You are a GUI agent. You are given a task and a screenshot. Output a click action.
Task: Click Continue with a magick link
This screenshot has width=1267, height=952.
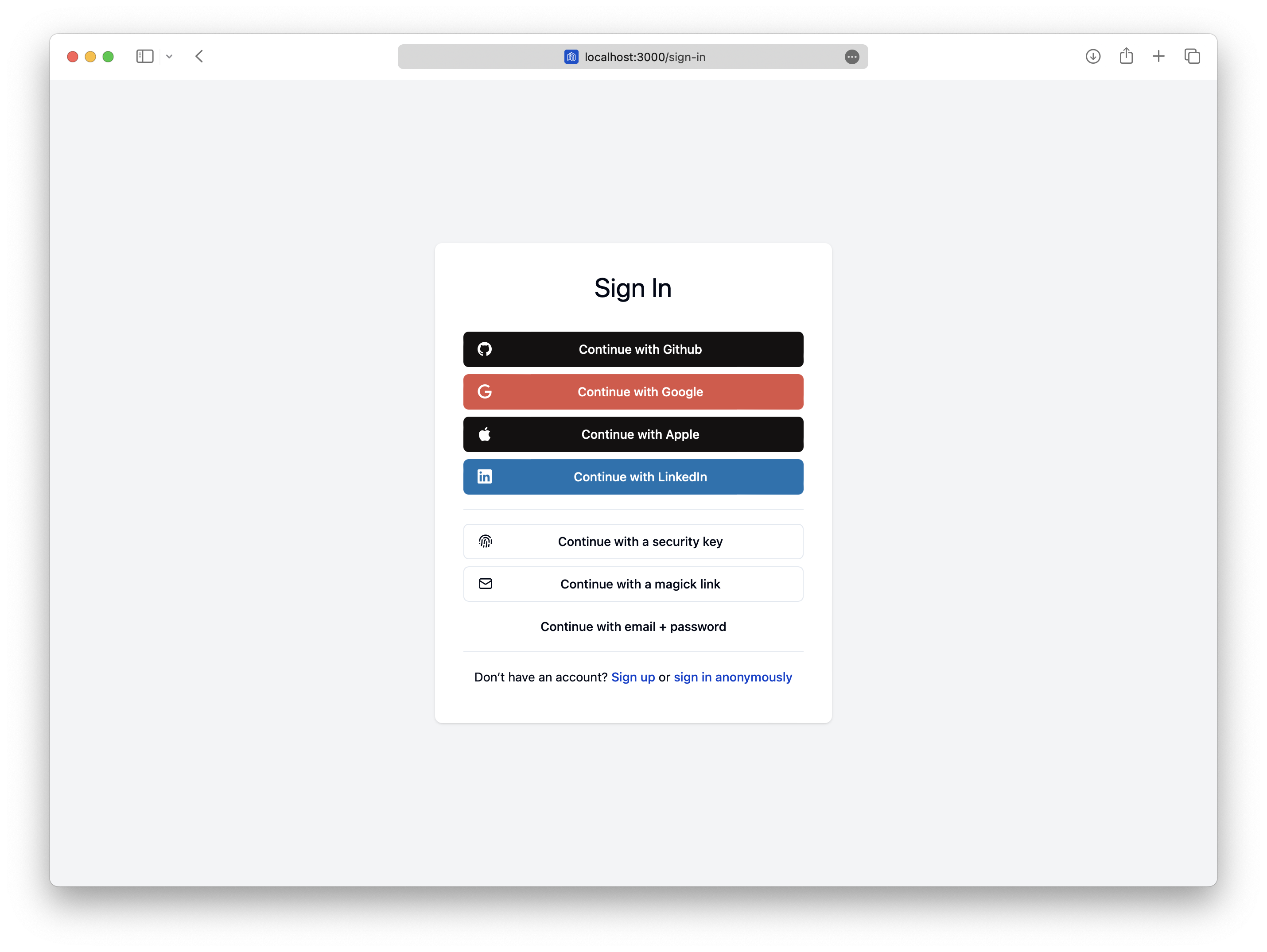pyautogui.click(x=633, y=584)
